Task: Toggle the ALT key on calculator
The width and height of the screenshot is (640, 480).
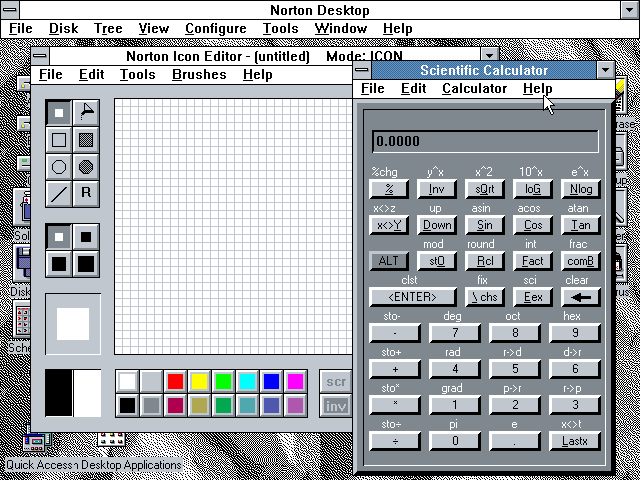Action: [389, 261]
